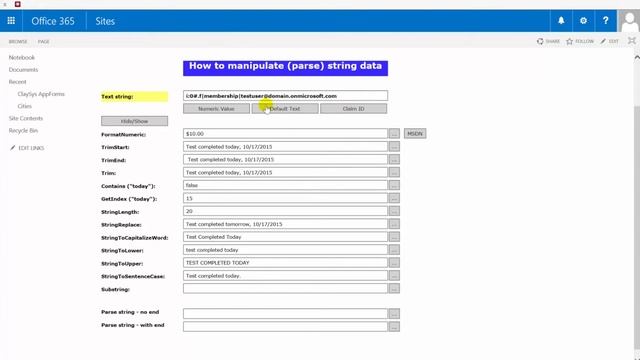Click the StringToUpper value field
The height and width of the screenshot is (360, 640).
click(x=285, y=263)
